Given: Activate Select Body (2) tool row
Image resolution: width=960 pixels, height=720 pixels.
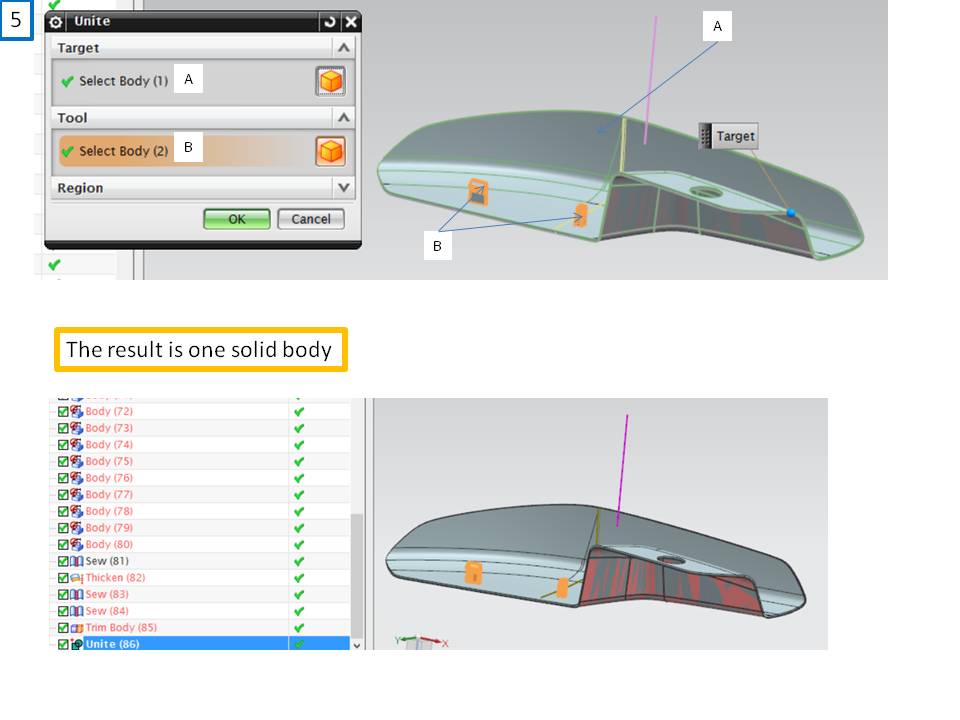Looking at the screenshot, I should 203,151.
